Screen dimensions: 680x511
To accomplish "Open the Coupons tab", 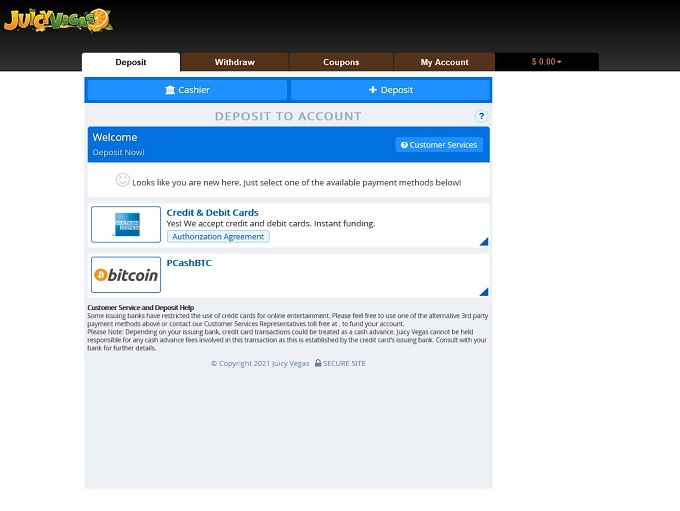I will (341, 62).
